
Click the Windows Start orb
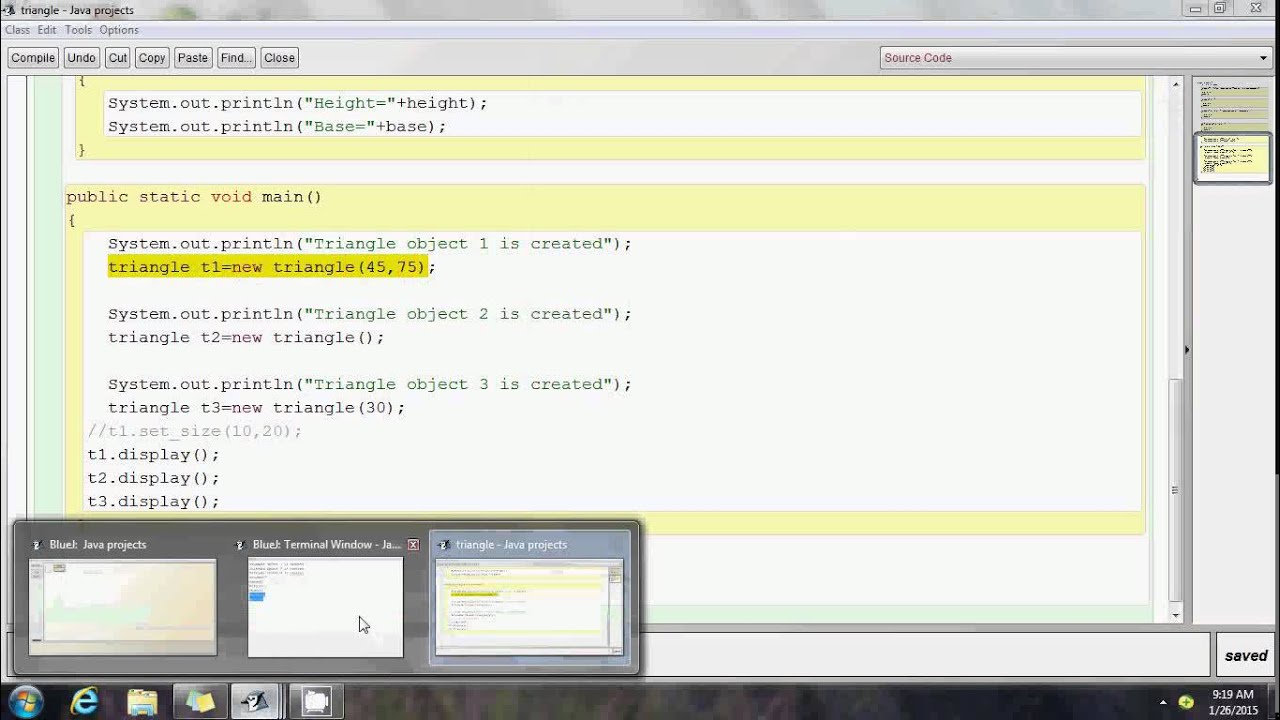click(x=25, y=701)
